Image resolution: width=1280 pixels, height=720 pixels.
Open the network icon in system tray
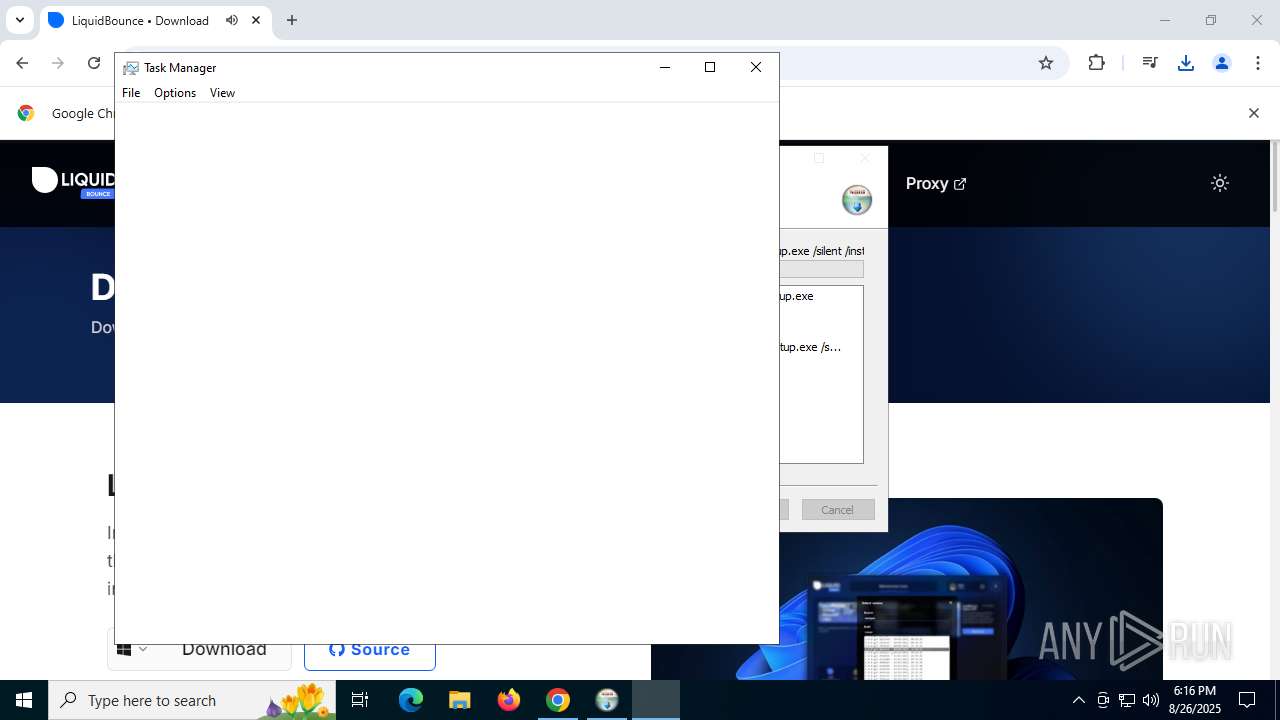[1127, 700]
